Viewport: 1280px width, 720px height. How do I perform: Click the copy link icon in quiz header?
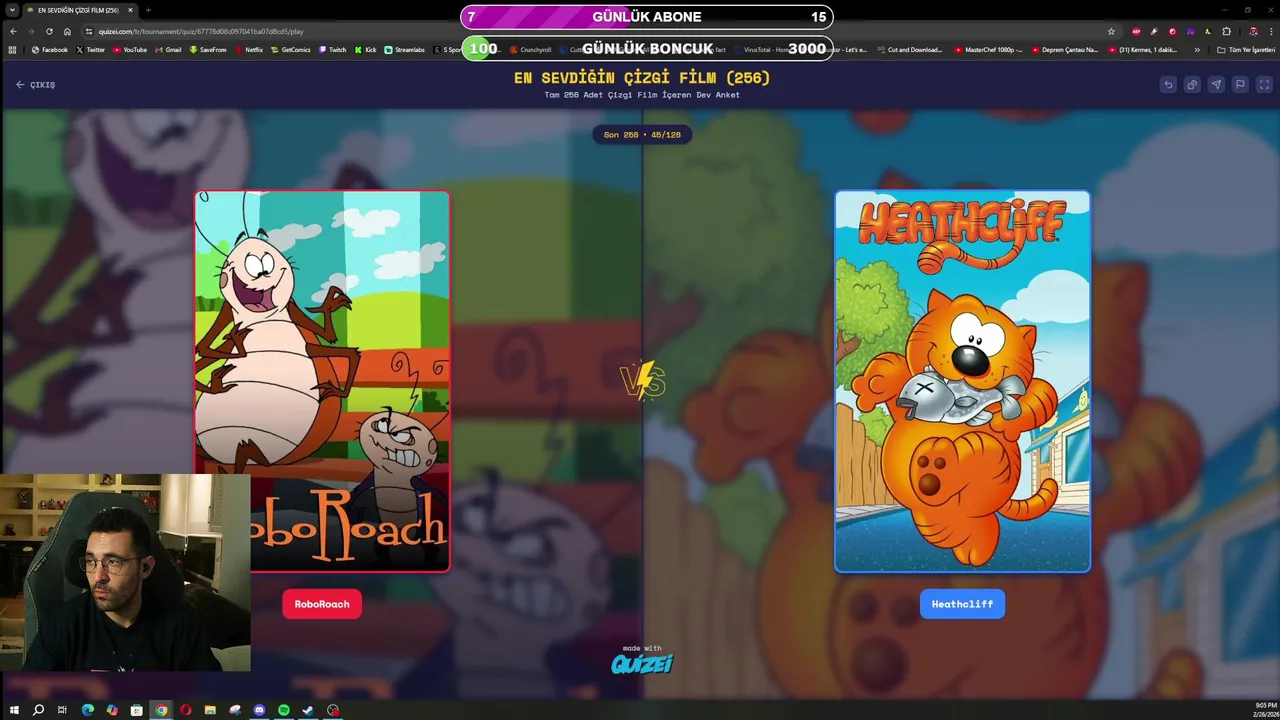click(1192, 85)
